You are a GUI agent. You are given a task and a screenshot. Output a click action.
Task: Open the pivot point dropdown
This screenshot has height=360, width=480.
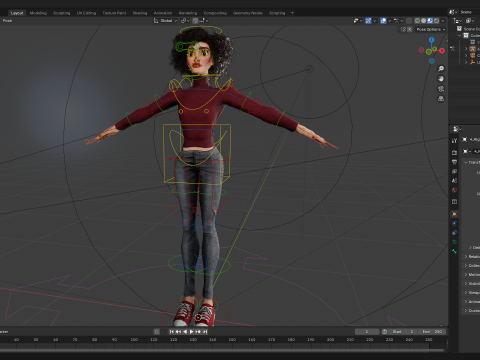click(x=185, y=21)
